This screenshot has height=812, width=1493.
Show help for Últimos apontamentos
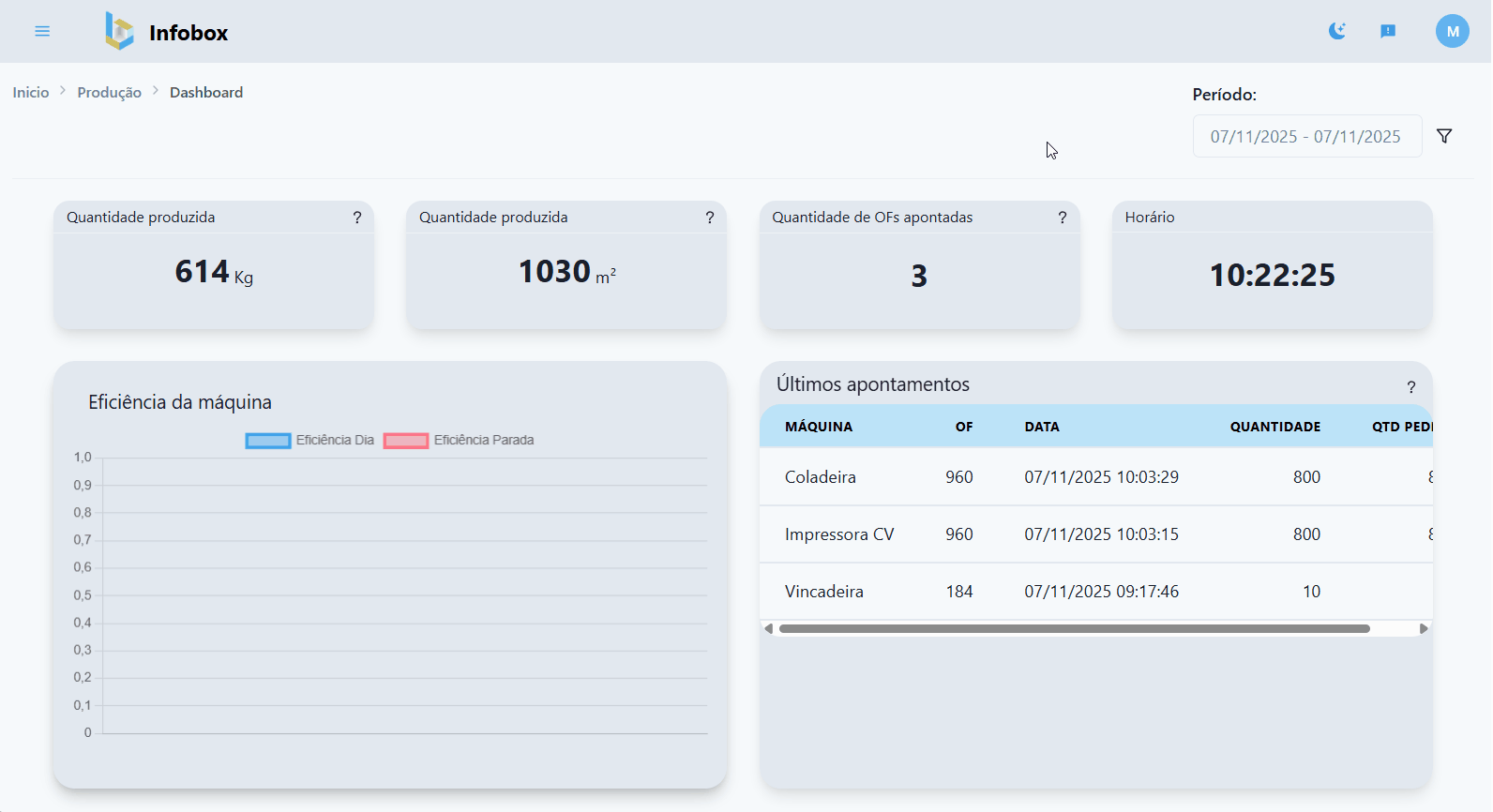(x=1410, y=387)
